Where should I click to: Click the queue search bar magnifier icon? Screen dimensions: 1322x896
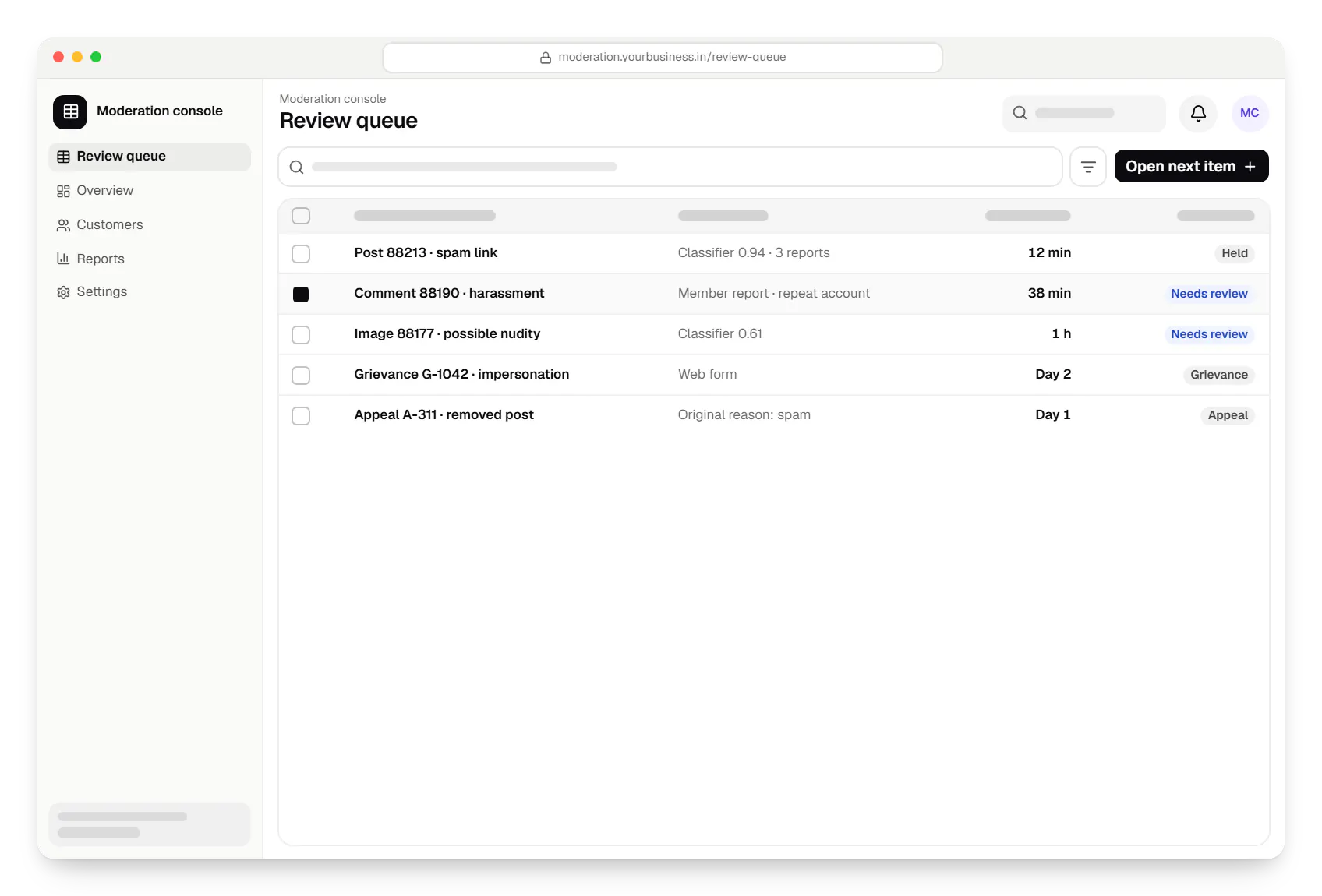(x=297, y=167)
